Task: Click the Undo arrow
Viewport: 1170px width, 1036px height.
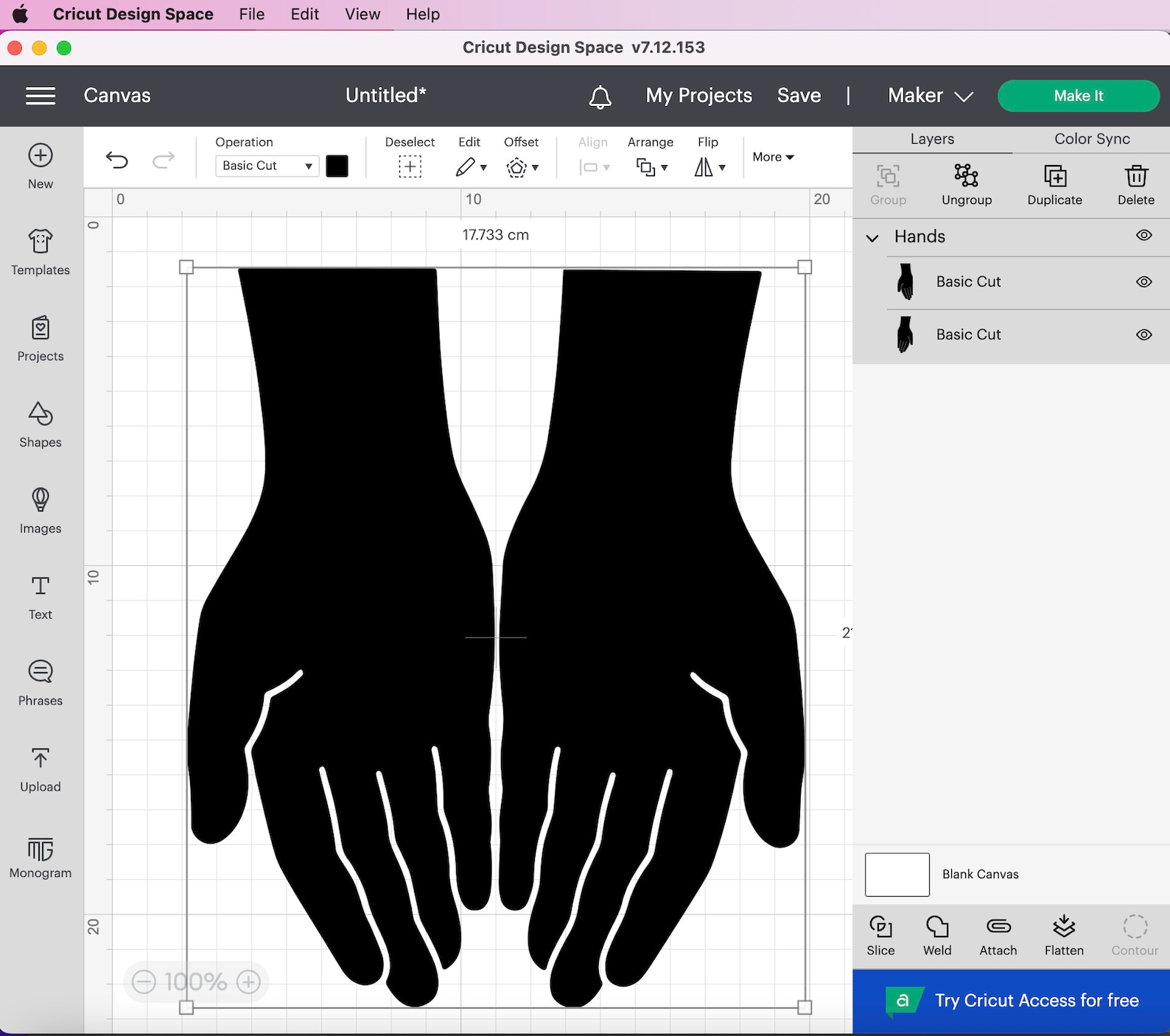Action: [x=117, y=160]
